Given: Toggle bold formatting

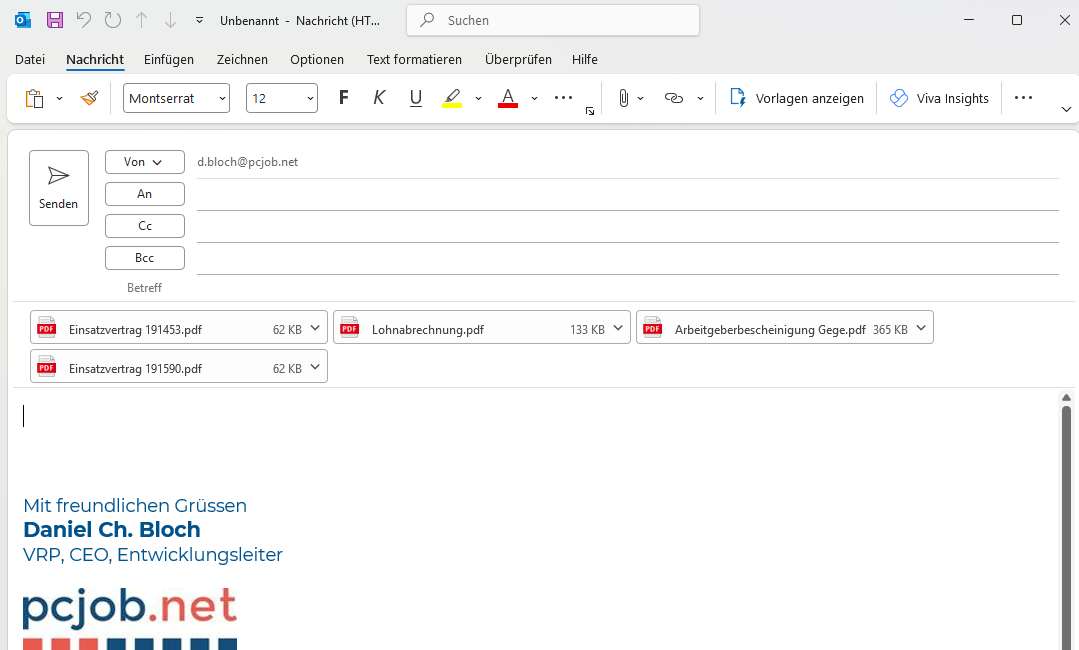Looking at the screenshot, I should (343, 98).
